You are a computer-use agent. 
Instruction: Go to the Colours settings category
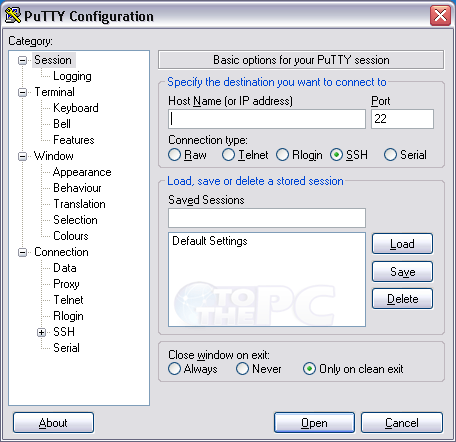[71, 236]
